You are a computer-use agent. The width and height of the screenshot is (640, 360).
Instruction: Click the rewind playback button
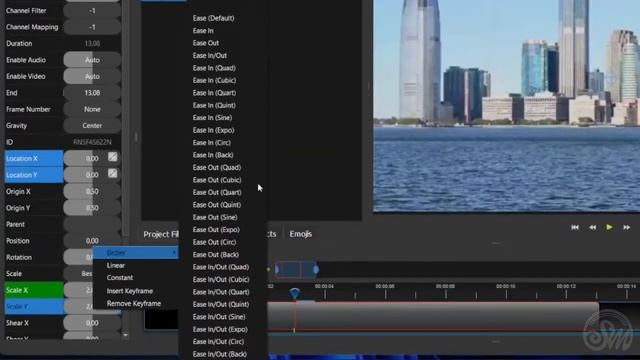click(592, 227)
